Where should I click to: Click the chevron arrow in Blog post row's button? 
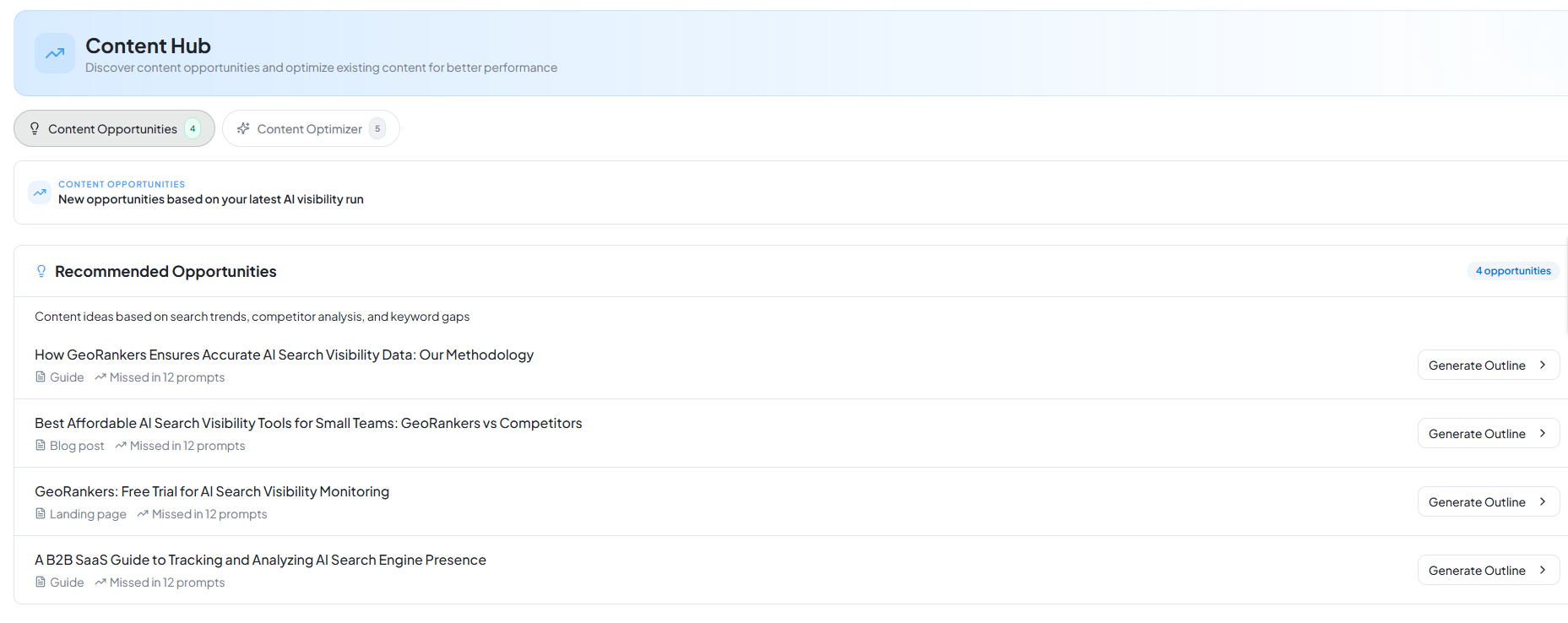click(x=1543, y=433)
